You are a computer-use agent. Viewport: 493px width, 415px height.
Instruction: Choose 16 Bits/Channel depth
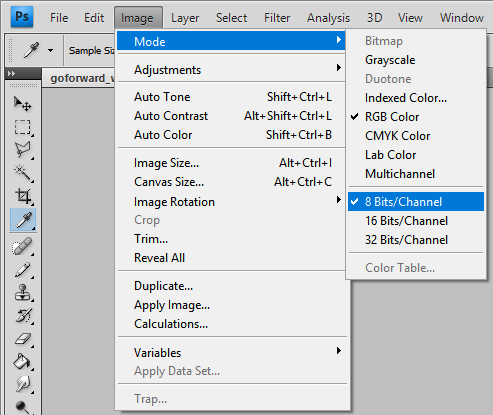point(416,220)
